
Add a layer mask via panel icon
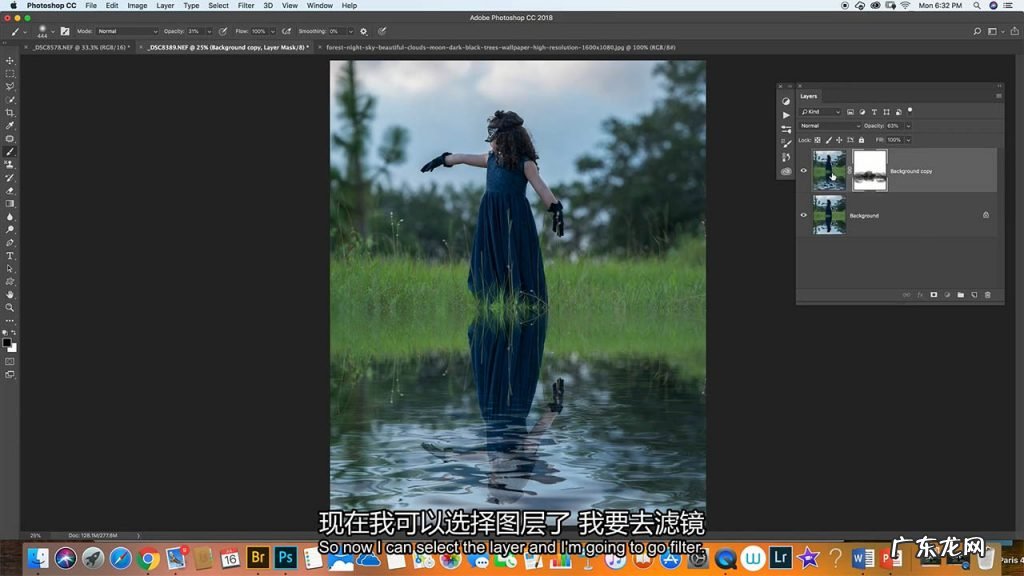point(934,295)
